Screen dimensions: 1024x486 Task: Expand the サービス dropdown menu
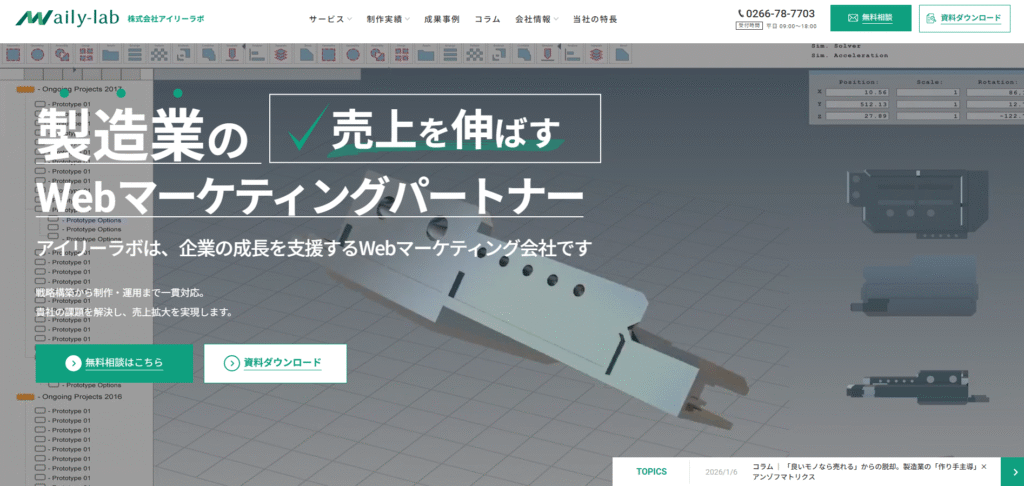click(330, 19)
